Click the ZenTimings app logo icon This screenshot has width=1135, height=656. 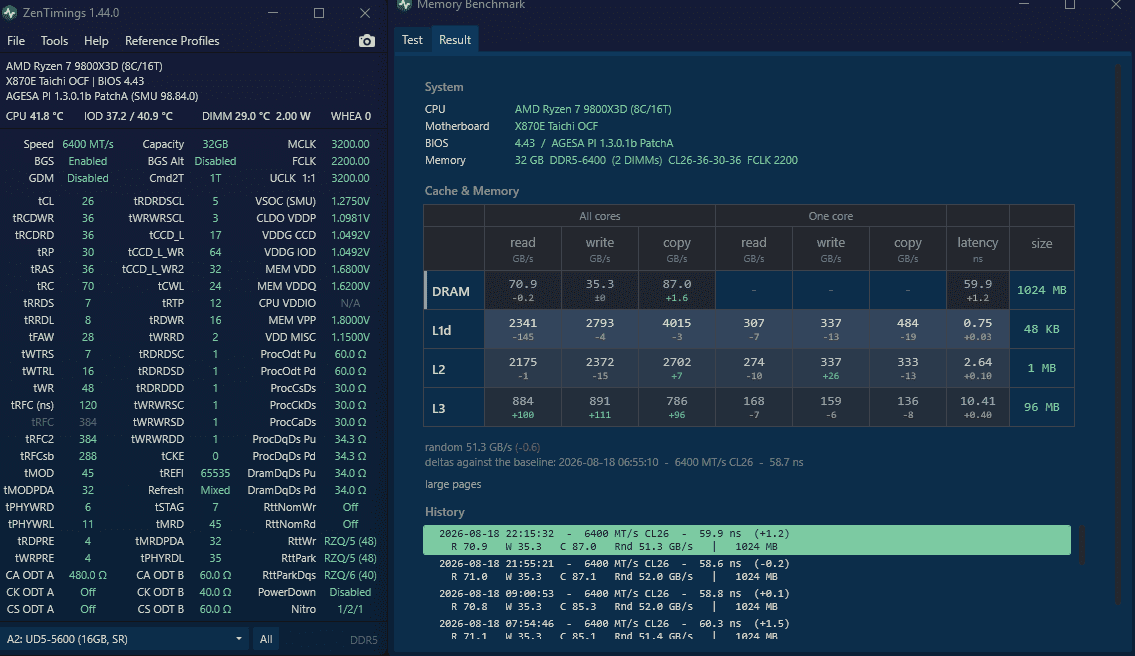click(9, 13)
